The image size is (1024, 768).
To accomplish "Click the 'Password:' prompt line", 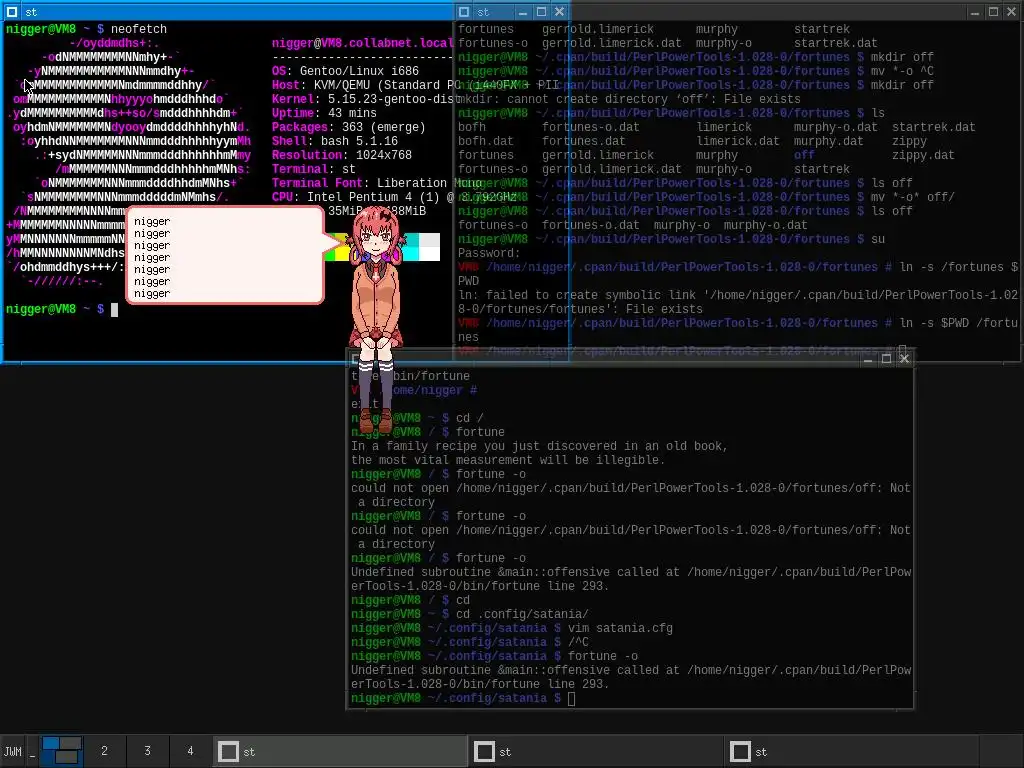I will pos(489,253).
